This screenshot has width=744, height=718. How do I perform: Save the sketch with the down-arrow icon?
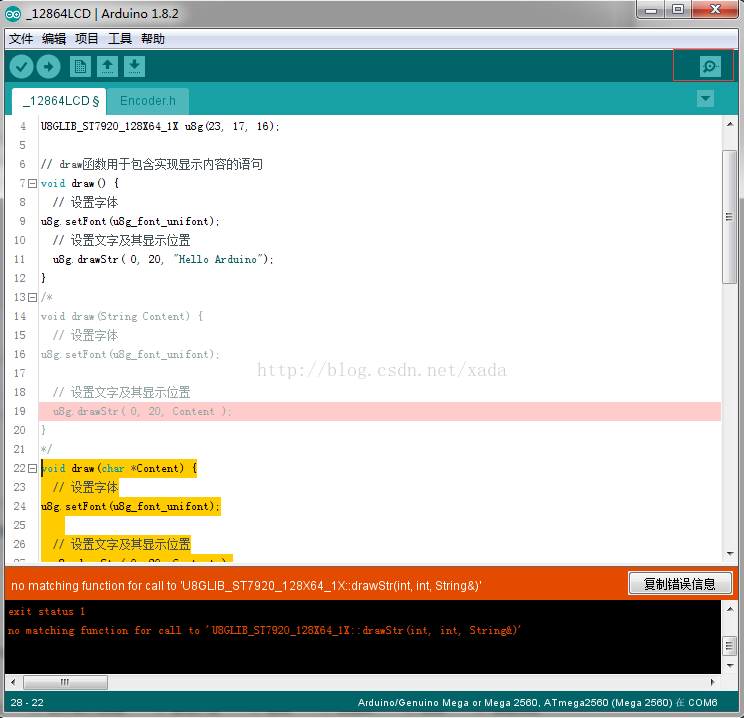point(135,66)
